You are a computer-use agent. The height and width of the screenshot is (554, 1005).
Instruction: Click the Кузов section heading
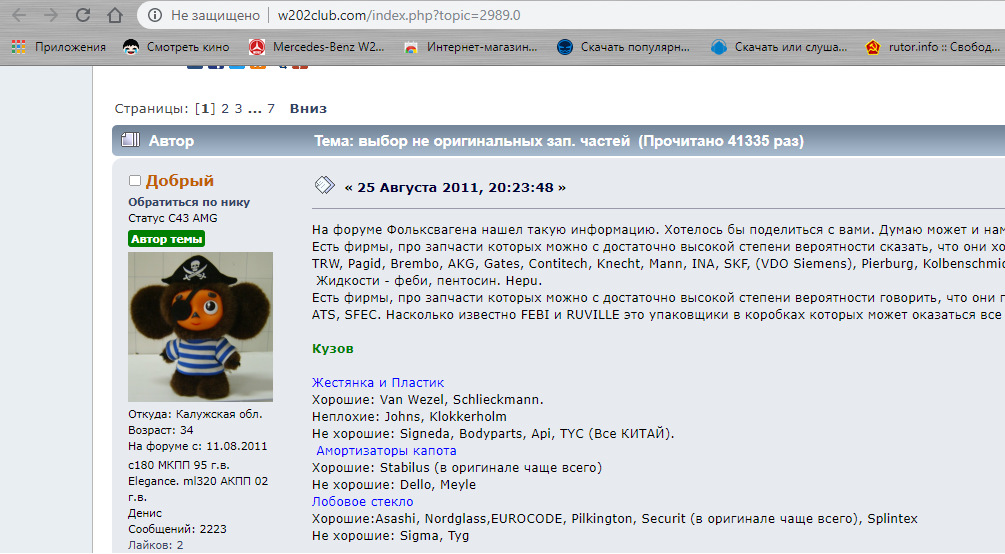click(x=333, y=349)
